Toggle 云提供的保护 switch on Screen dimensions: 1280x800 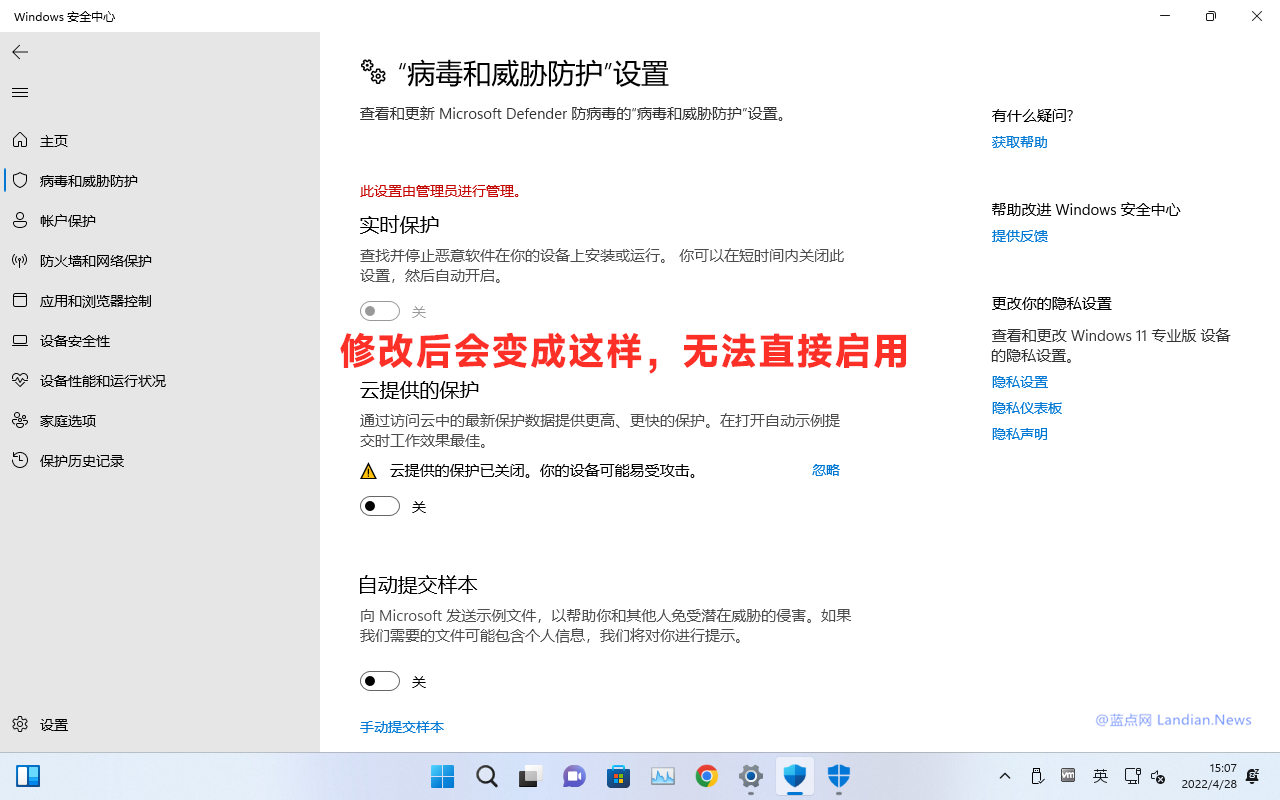pyautogui.click(x=380, y=506)
